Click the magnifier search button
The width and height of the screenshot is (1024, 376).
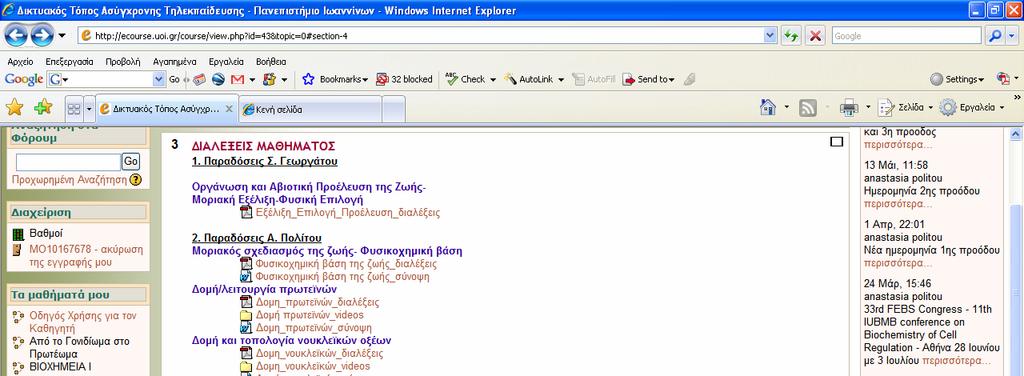pos(994,36)
